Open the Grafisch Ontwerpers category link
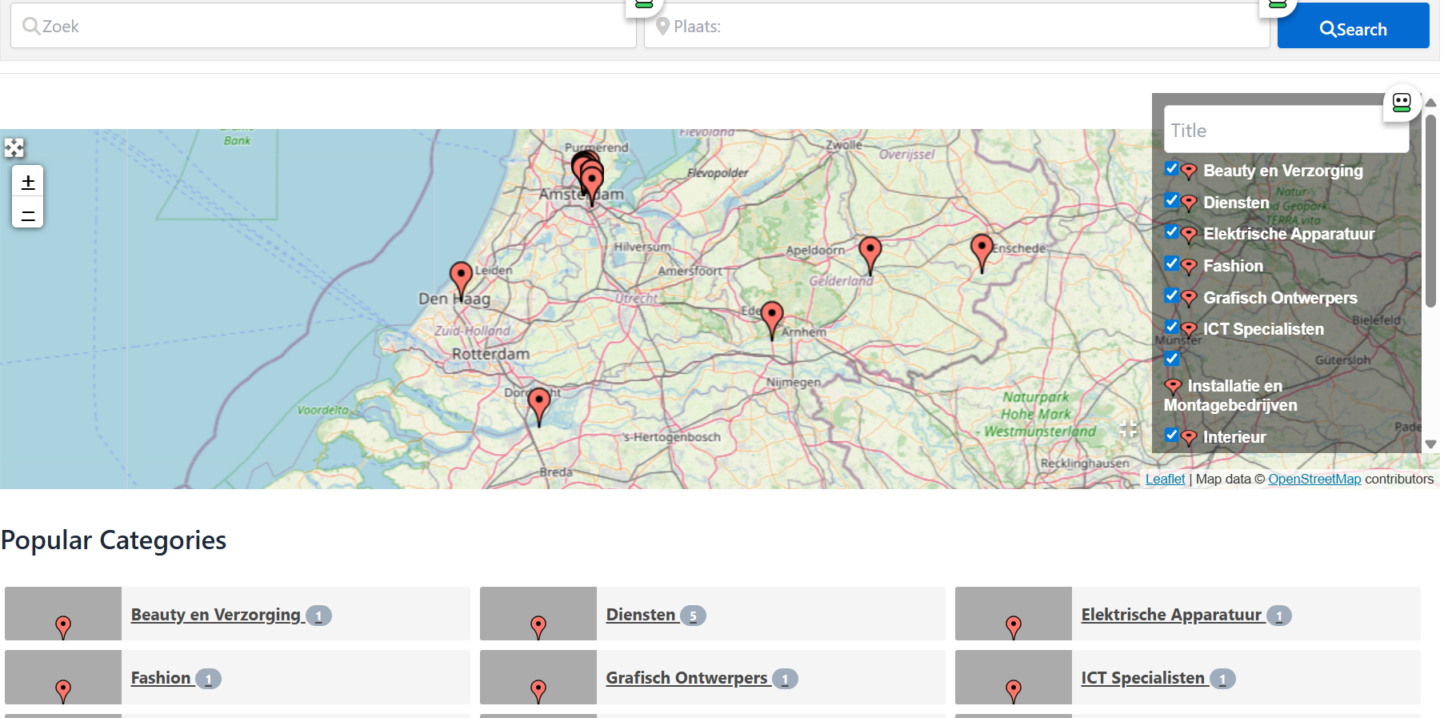 [x=686, y=678]
